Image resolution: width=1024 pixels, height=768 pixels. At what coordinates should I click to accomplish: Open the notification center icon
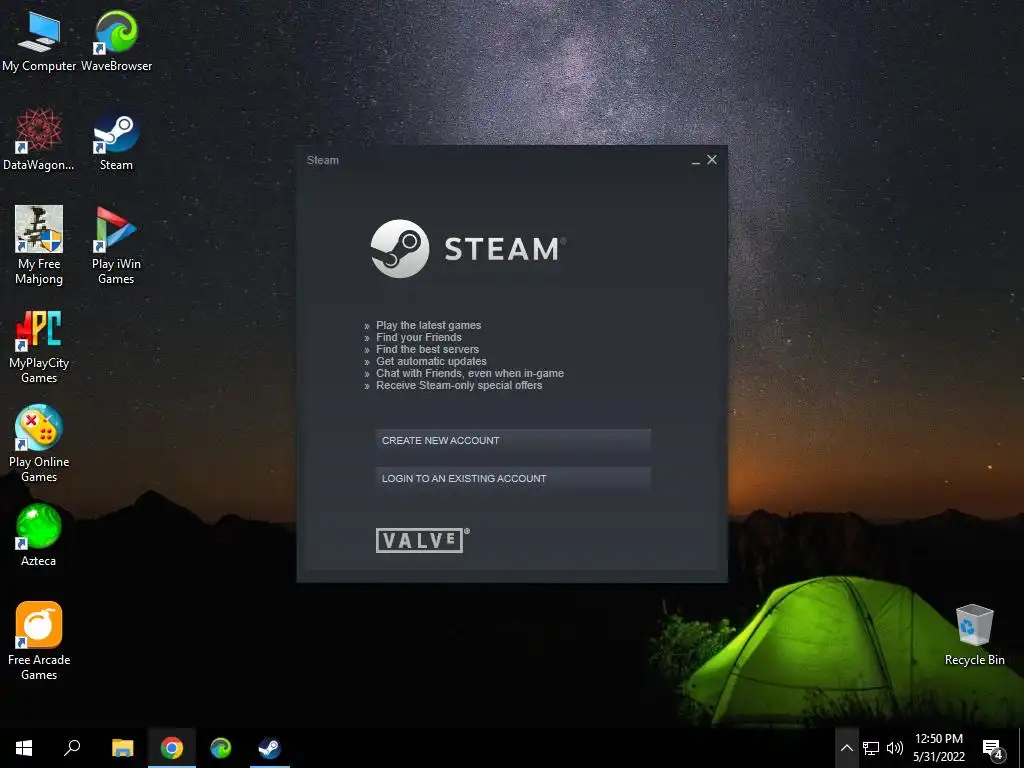[993, 748]
